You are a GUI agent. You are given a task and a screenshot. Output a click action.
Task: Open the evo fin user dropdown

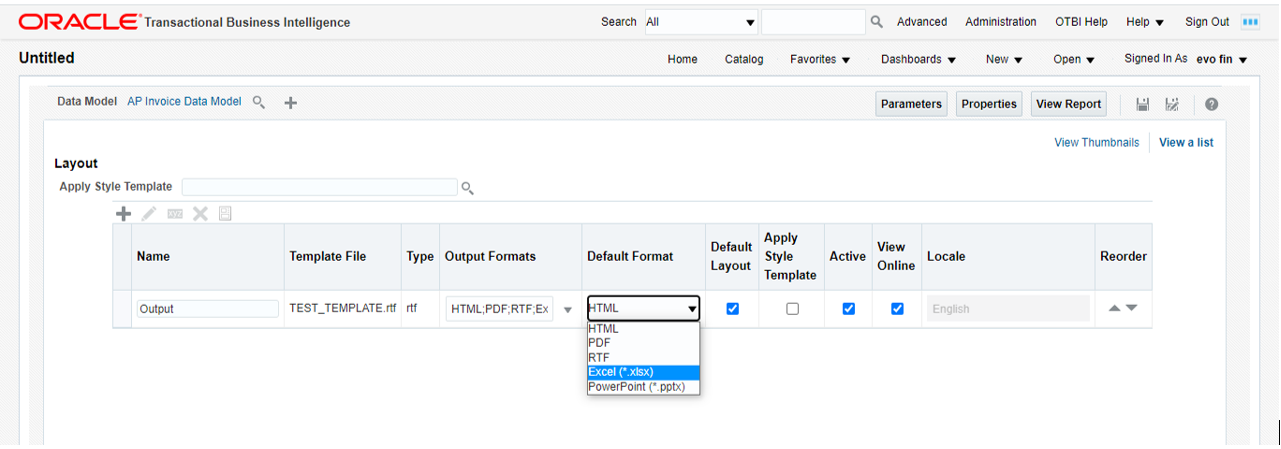click(1222, 59)
